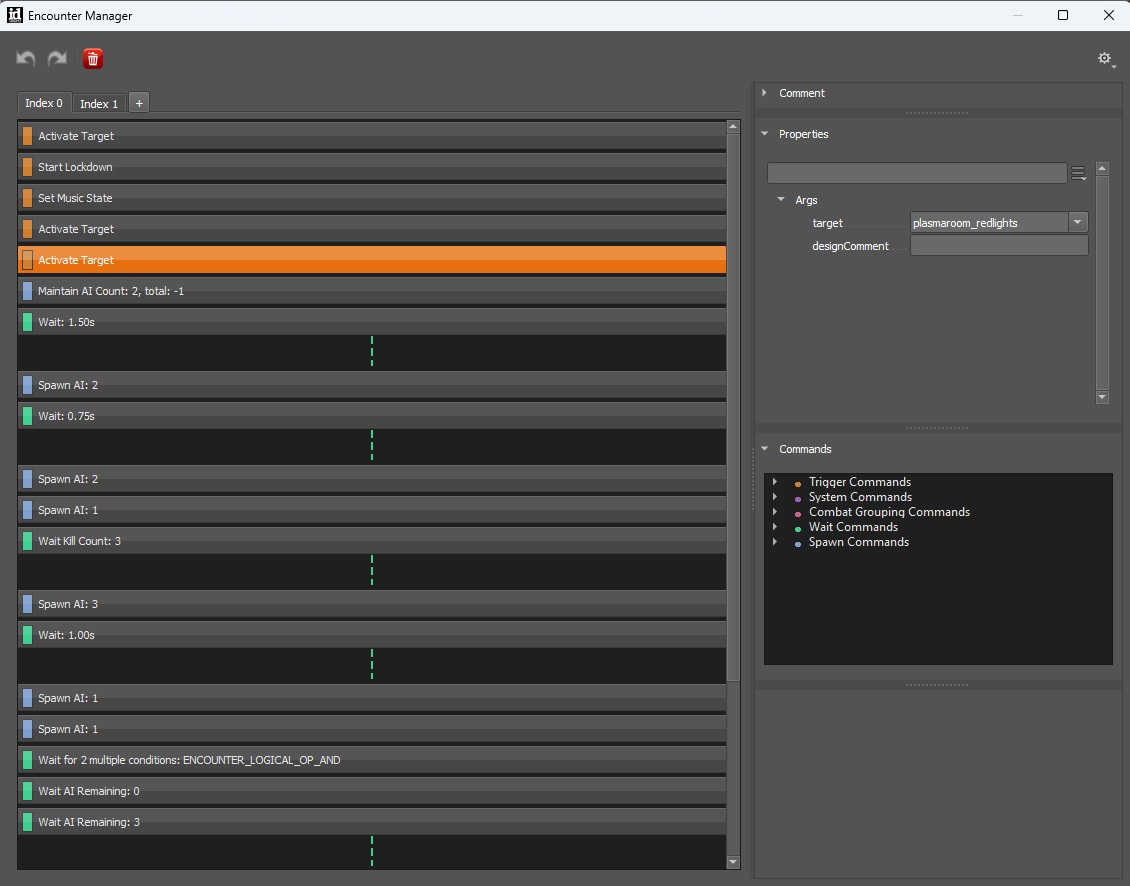
Task: Click the redo arrow icon
Action: [x=58, y=58]
